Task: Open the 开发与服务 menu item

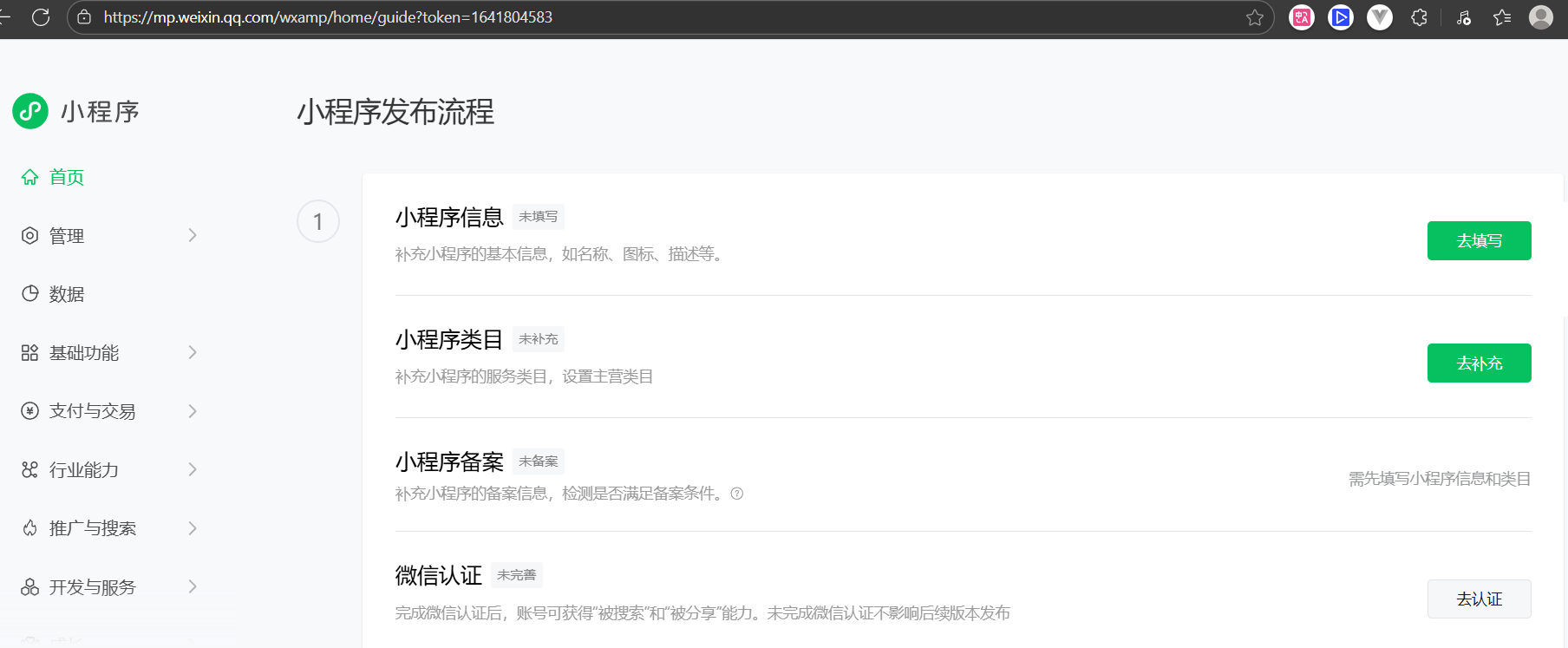Action: 93,587
